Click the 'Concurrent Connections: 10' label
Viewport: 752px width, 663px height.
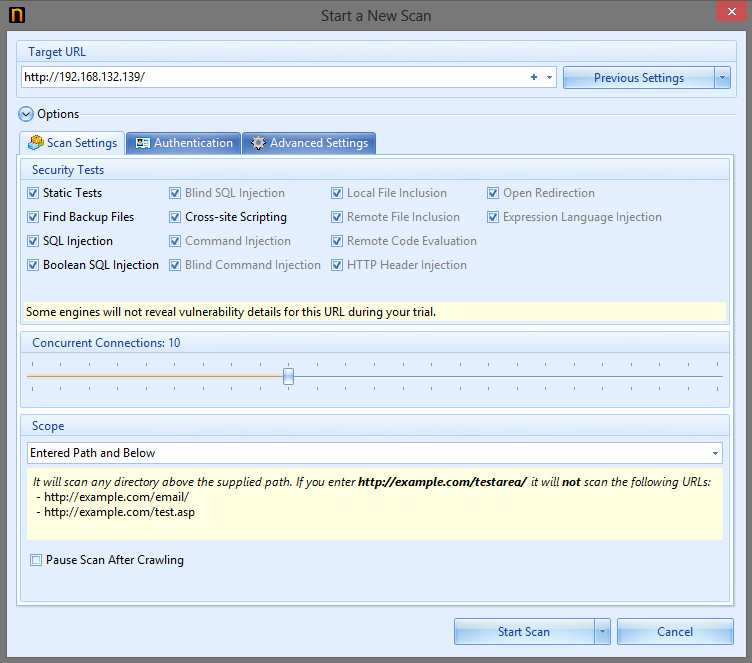coord(106,343)
